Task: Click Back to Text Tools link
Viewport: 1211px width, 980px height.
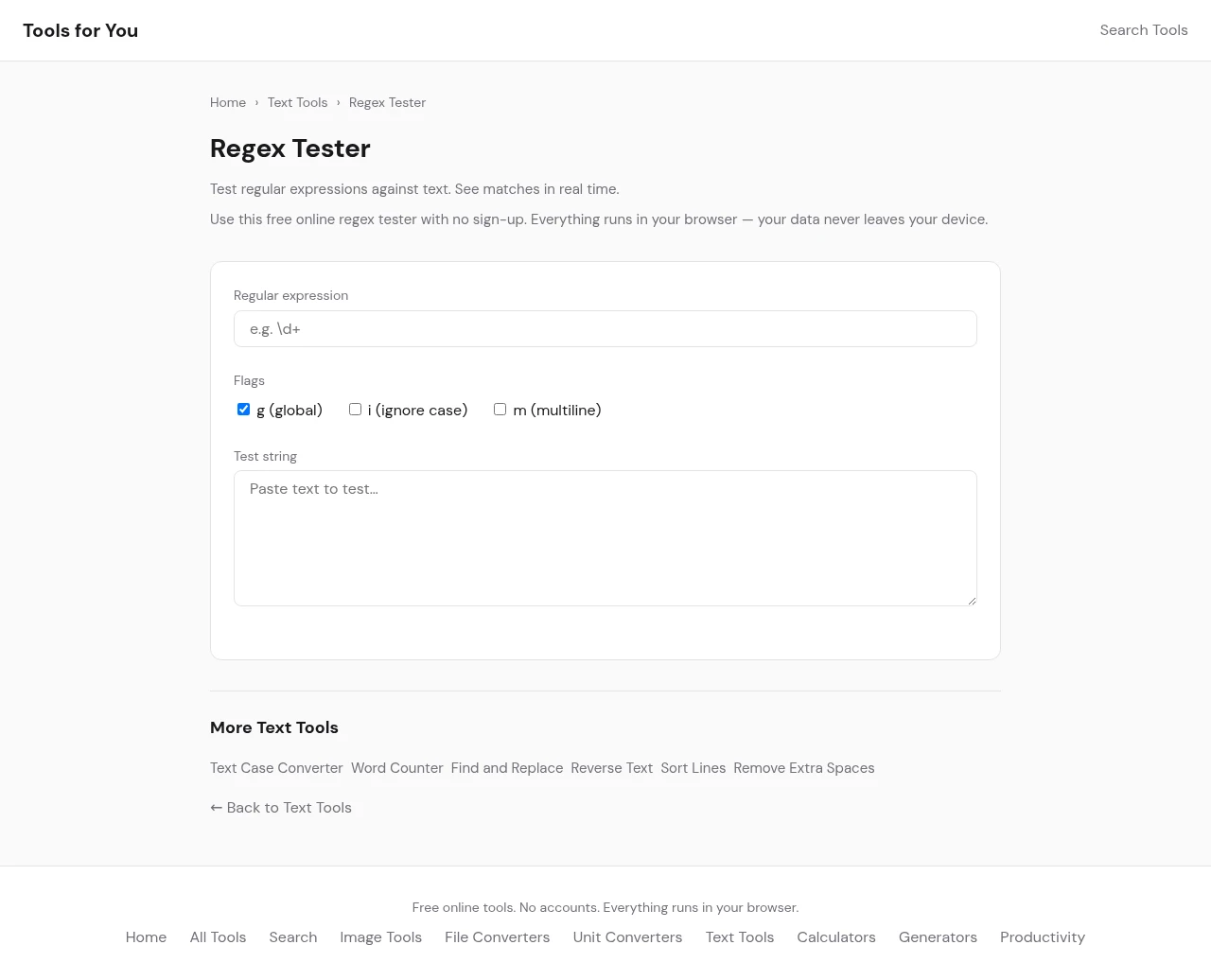Action: pyautogui.click(x=281, y=808)
